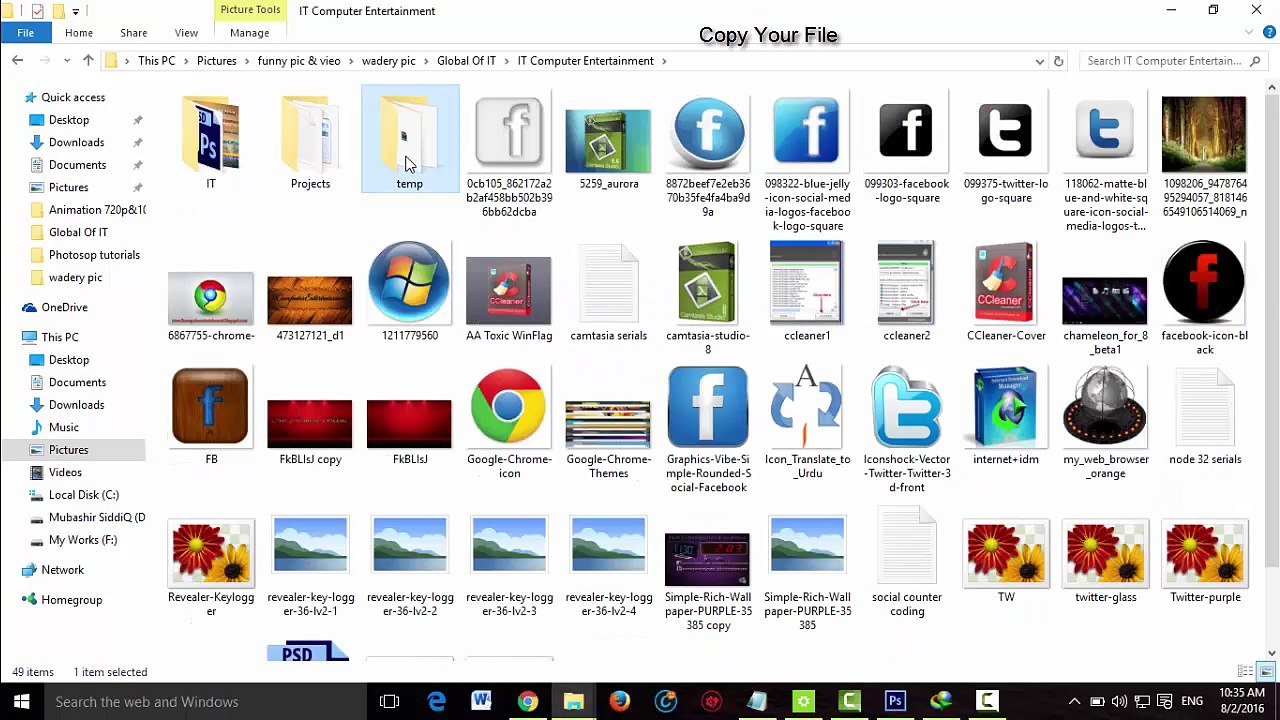The height and width of the screenshot is (720, 1280).
Task: Expand the ribbon with the chevron
Action: pyautogui.click(x=1249, y=33)
